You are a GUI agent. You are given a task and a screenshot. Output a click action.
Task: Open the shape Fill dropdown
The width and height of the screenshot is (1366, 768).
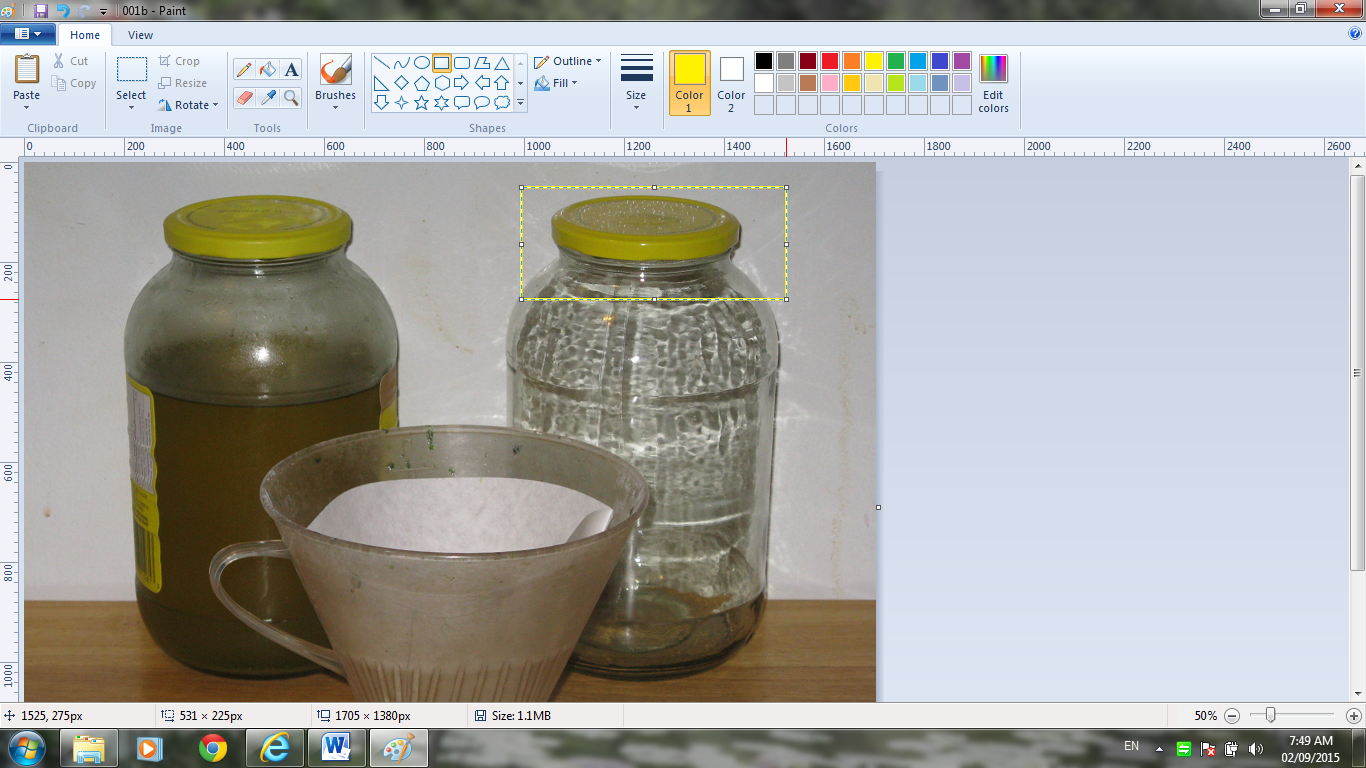point(556,83)
